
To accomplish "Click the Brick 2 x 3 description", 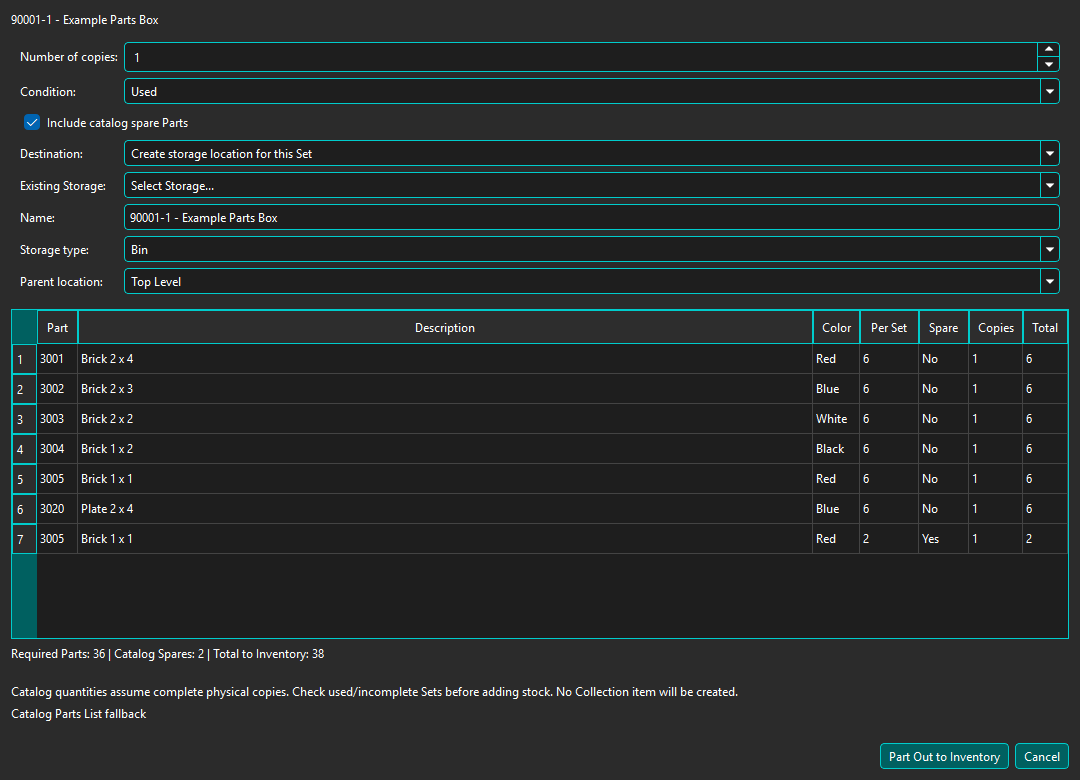I will coord(445,389).
